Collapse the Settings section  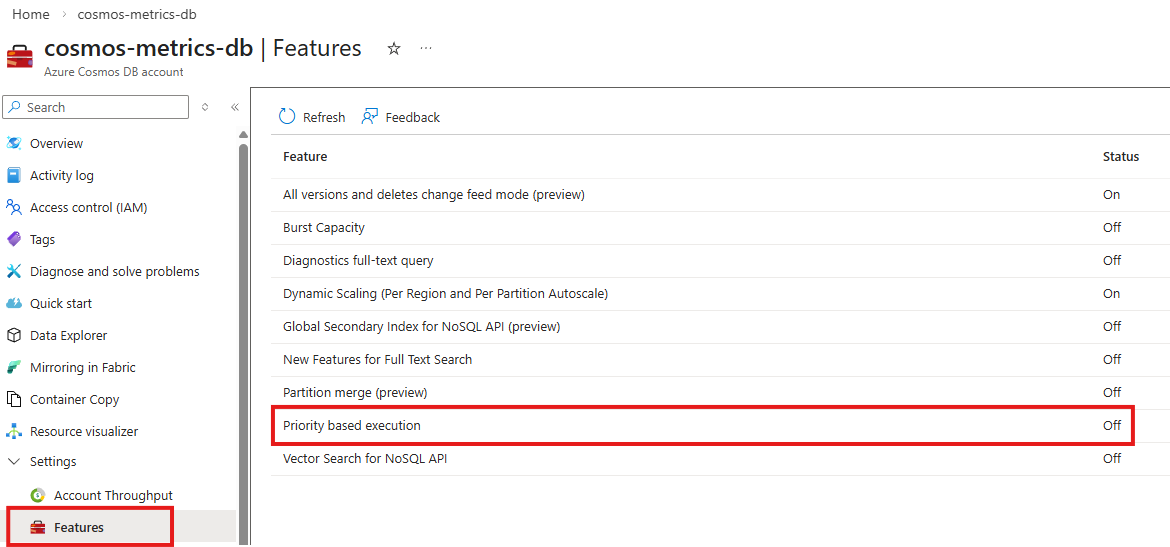pos(13,462)
